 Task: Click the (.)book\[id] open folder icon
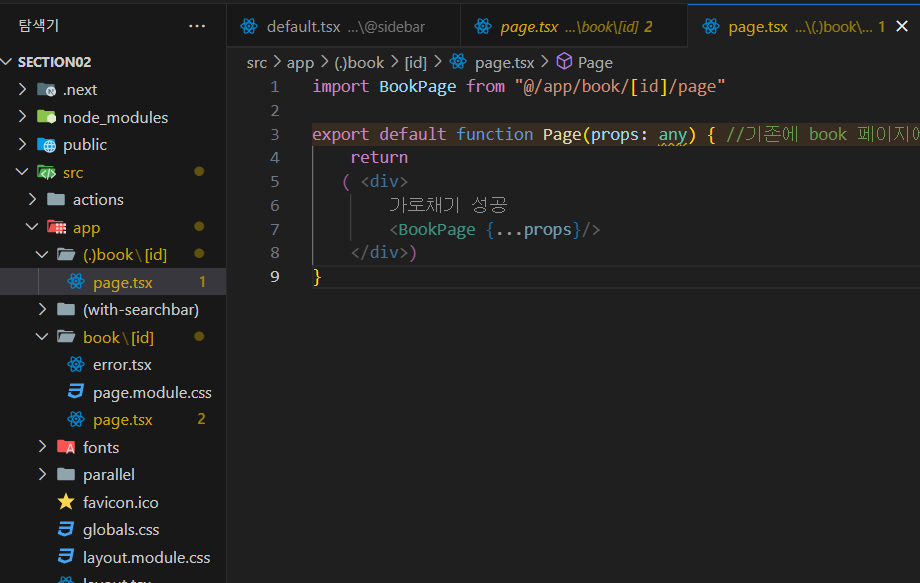coord(66,255)
